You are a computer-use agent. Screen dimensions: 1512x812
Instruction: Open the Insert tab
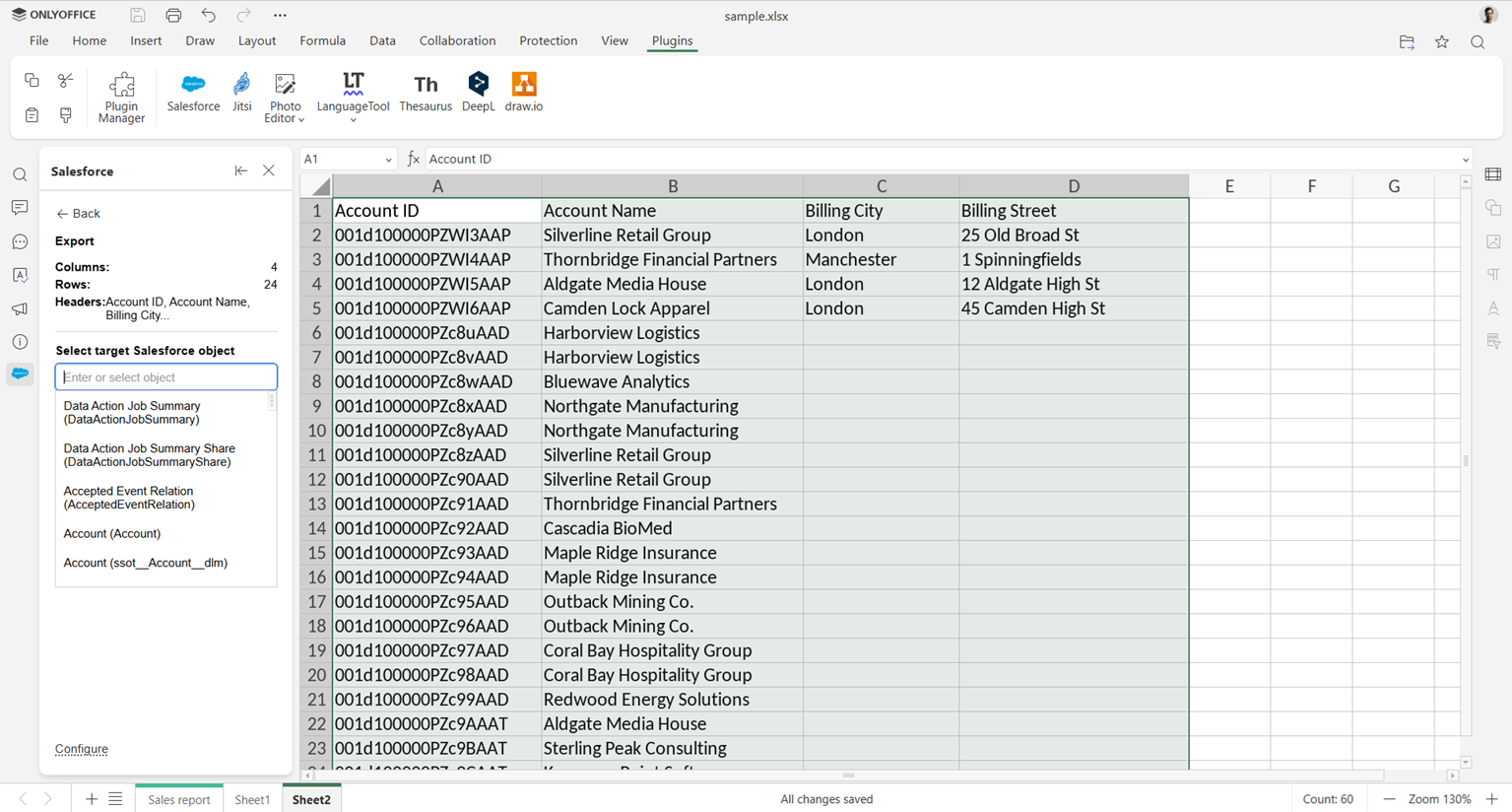click(x=146, y=40)
